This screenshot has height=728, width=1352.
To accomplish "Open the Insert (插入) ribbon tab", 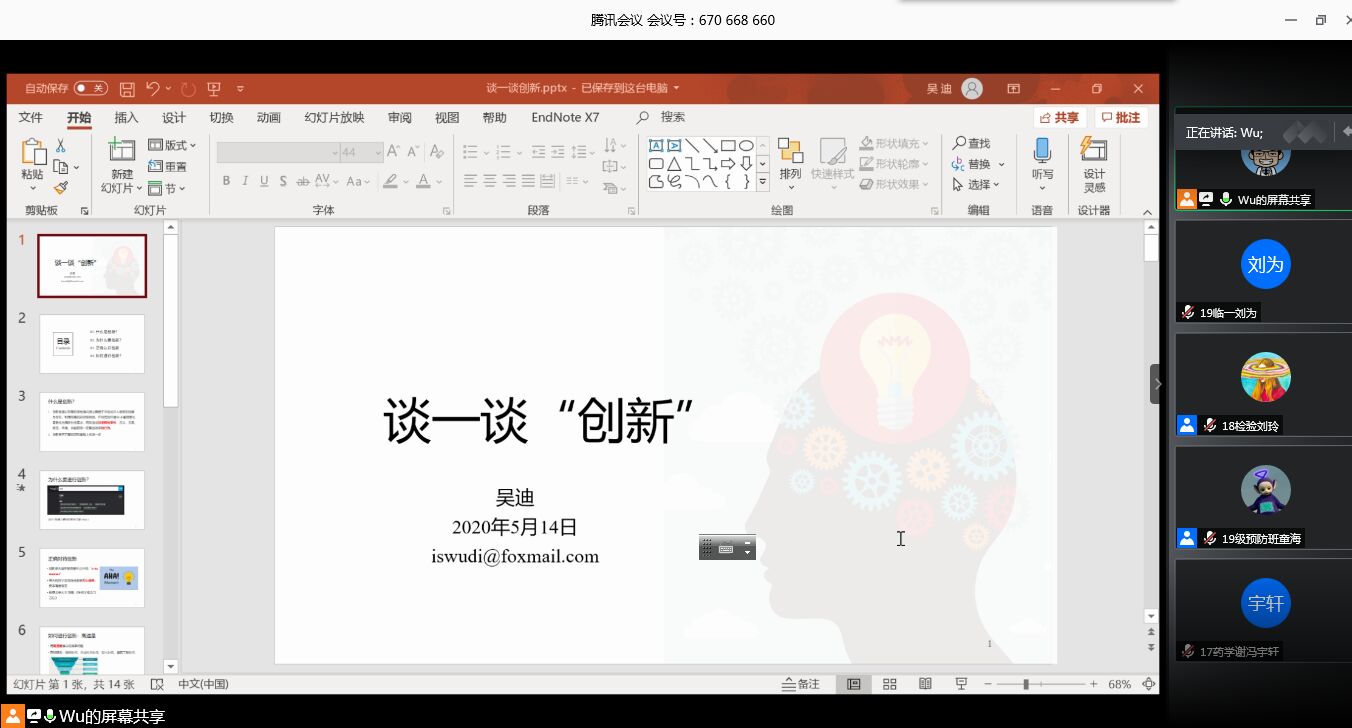I will (126, 118).
